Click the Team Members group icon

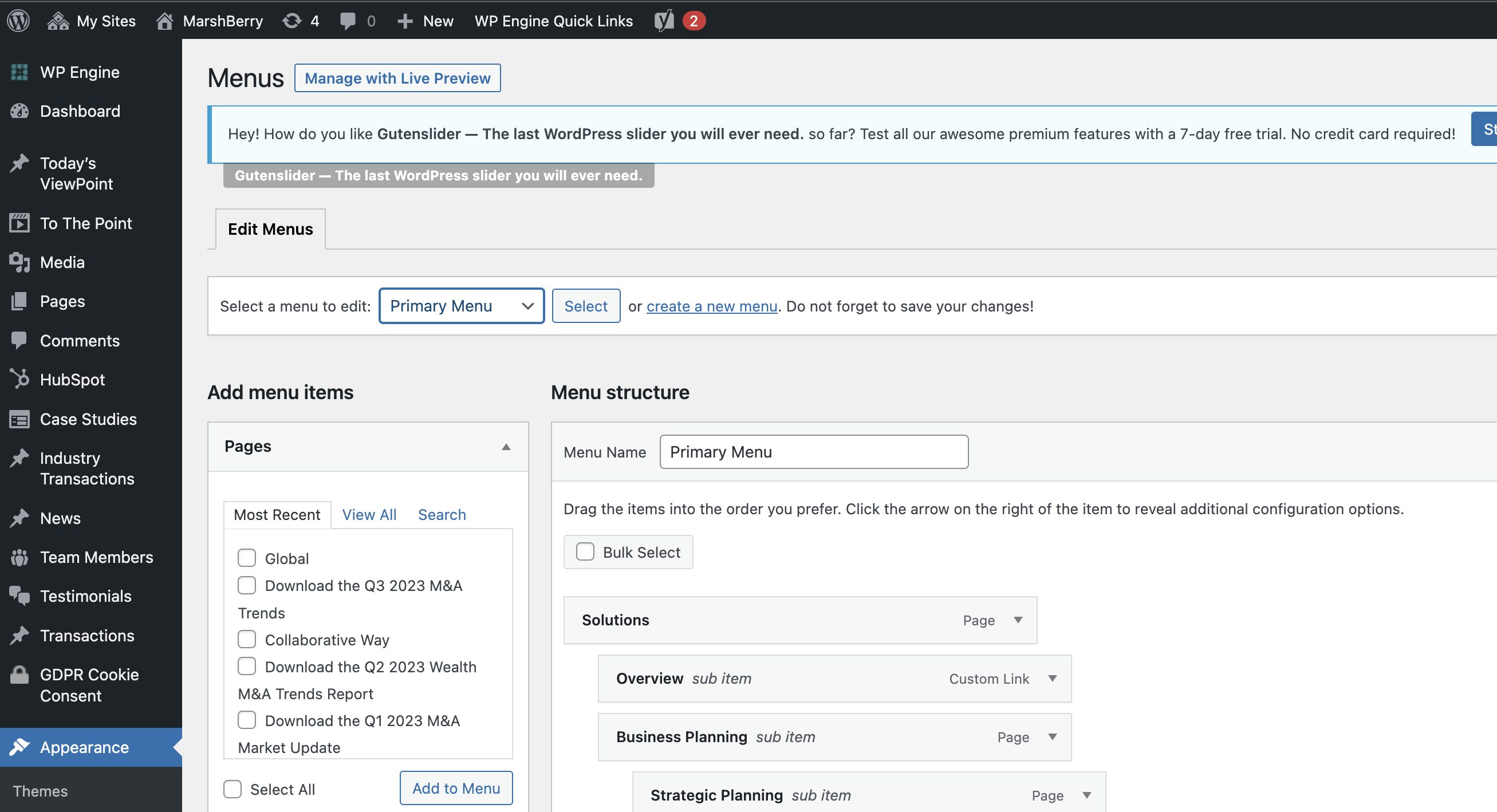pyautogui.click(x=19, y=557)
